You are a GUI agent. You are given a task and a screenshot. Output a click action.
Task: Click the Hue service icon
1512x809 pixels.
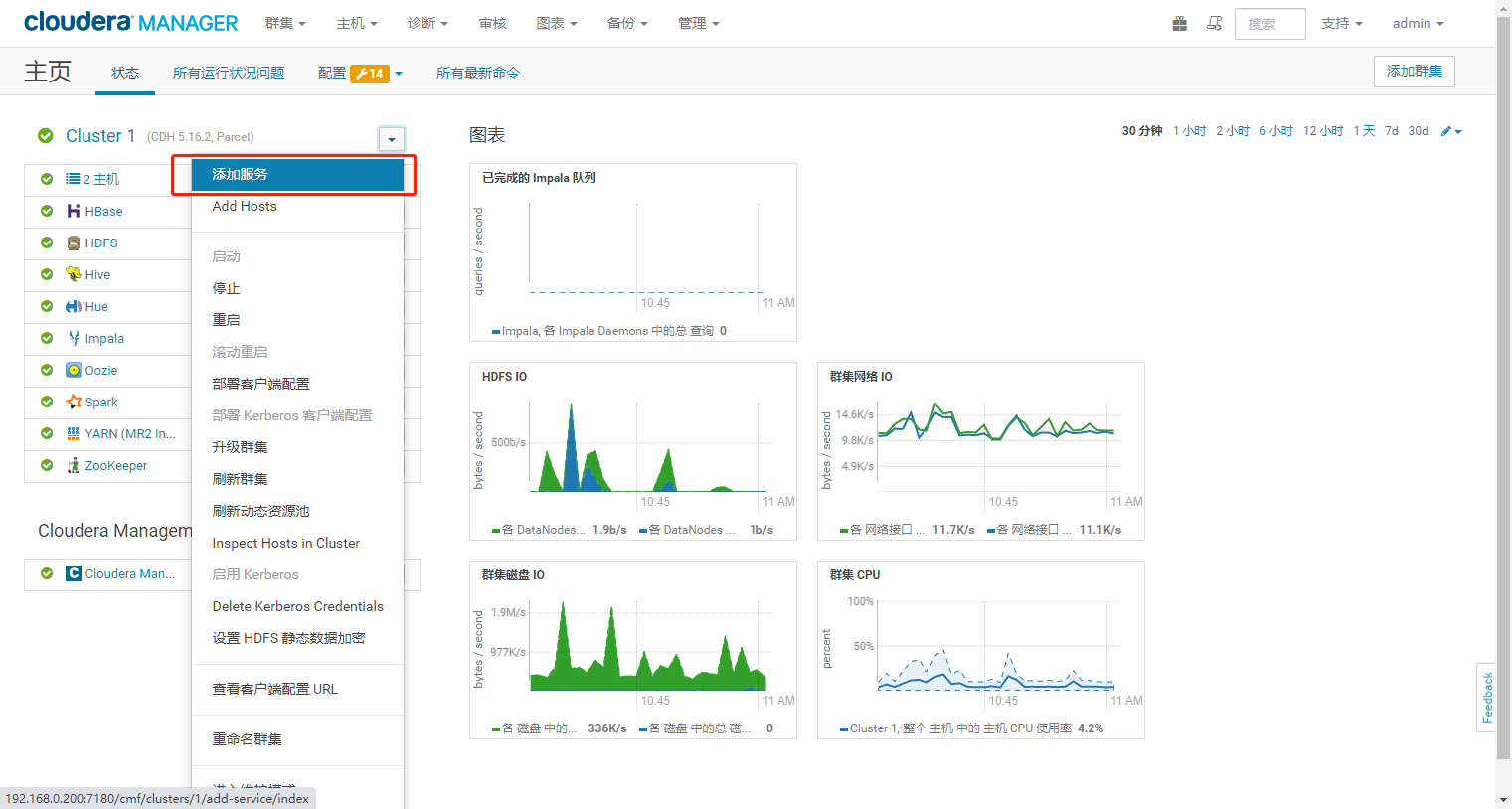coord(74,306)
